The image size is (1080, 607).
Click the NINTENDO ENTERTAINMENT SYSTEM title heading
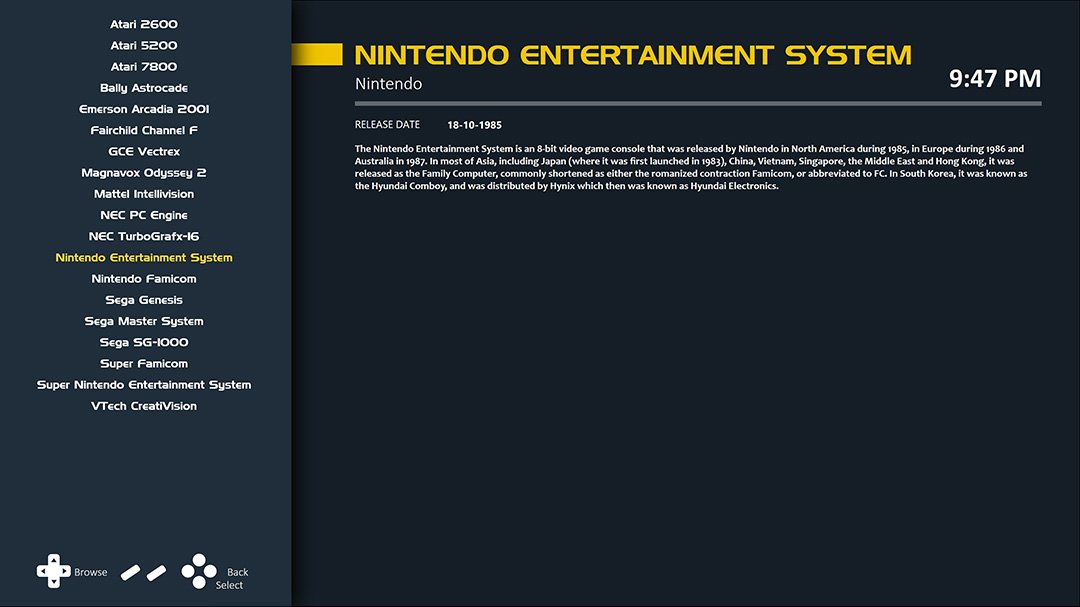[x=633, y=55]
